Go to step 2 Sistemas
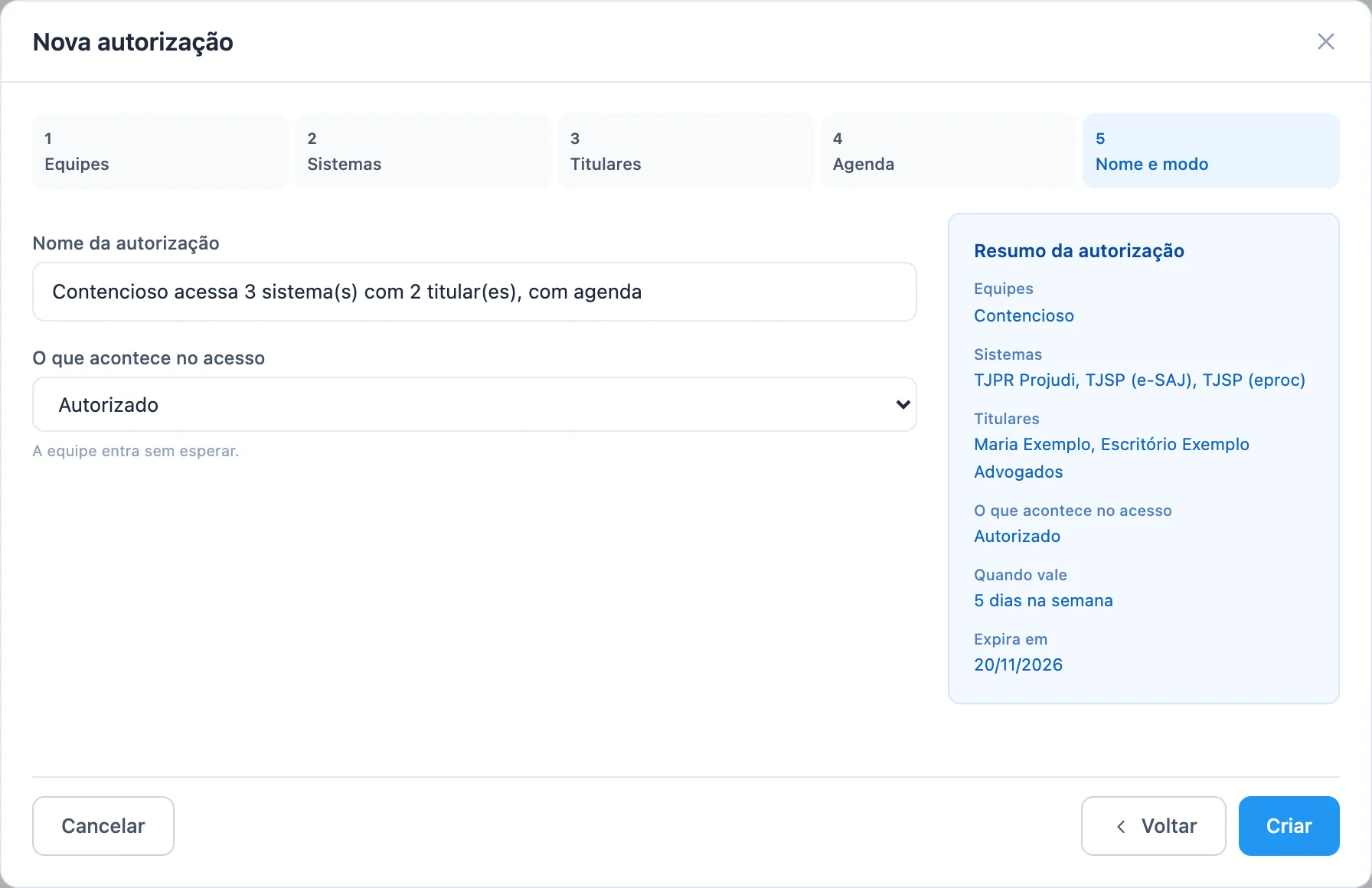The width and height of the screenshot is (1372, 888). click(423, 151)
